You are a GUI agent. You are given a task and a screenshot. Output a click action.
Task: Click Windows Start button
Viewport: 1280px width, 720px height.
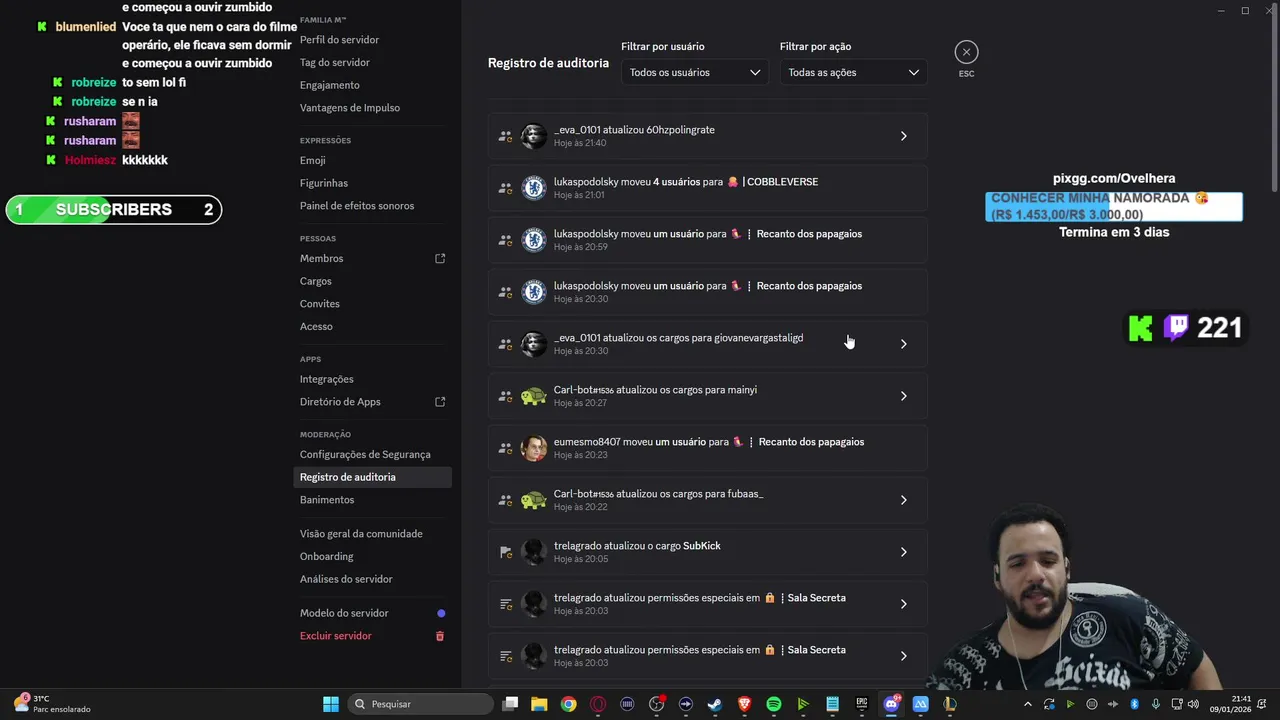click(x=331, y=704)
